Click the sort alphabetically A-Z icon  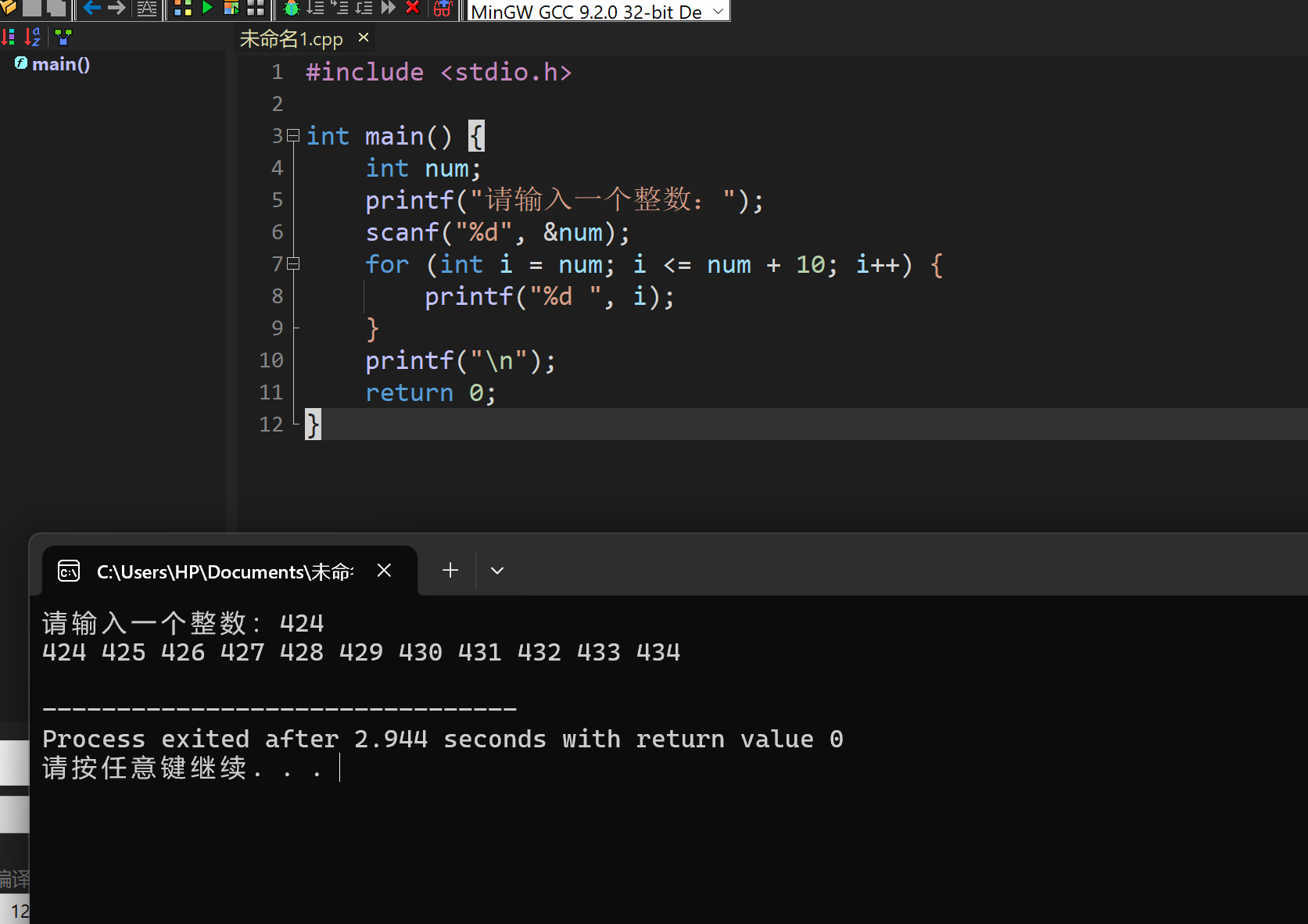pyautogui.click(x=33, y=37)
